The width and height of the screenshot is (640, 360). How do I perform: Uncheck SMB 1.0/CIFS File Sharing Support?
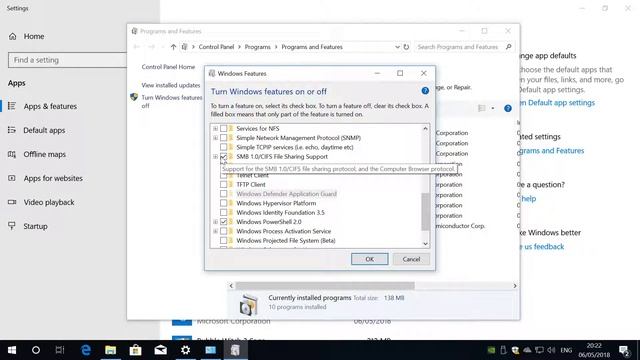tap(223, 157)
